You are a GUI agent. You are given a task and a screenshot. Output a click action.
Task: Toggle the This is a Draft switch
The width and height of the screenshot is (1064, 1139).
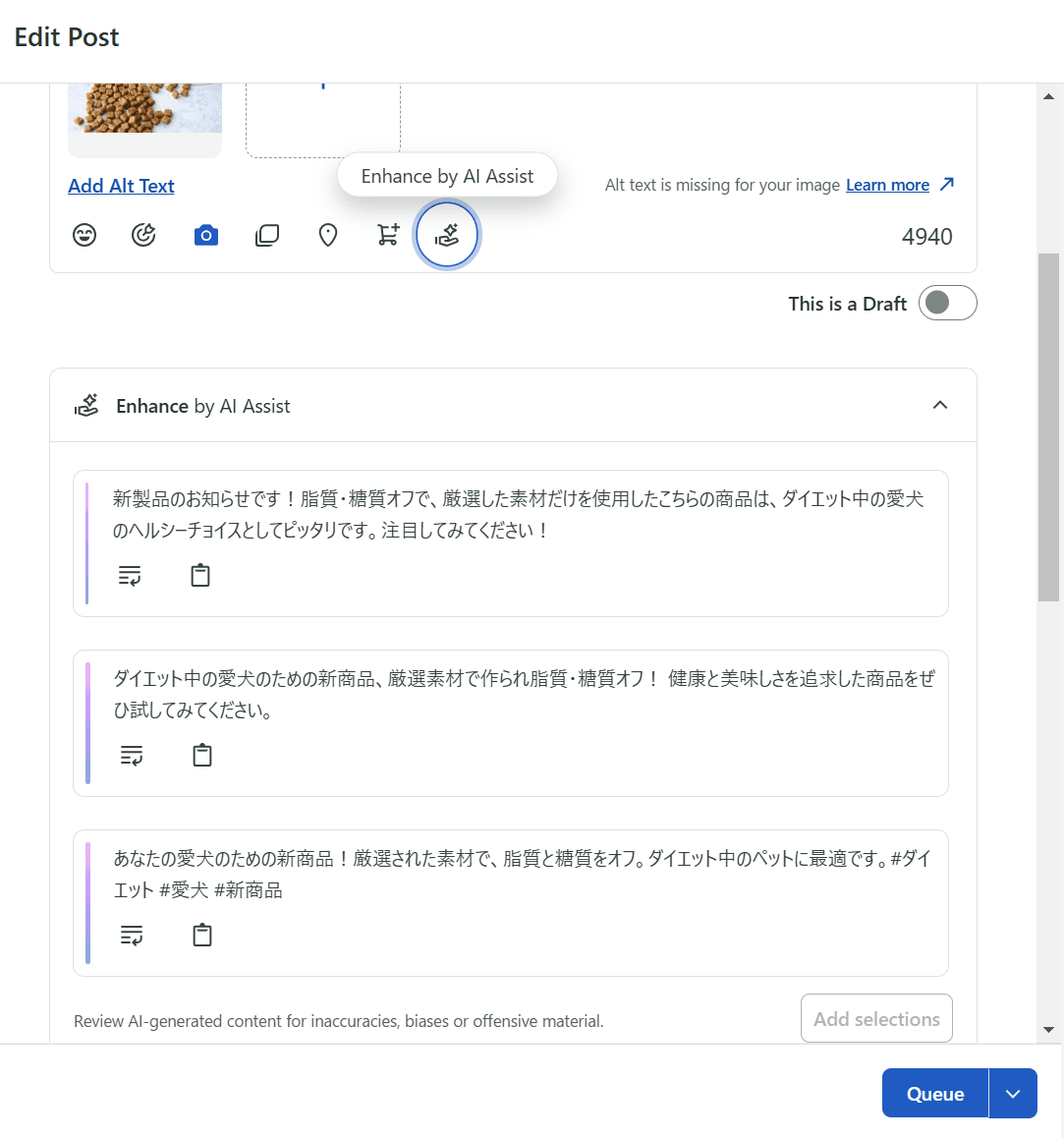coord(947,303)
